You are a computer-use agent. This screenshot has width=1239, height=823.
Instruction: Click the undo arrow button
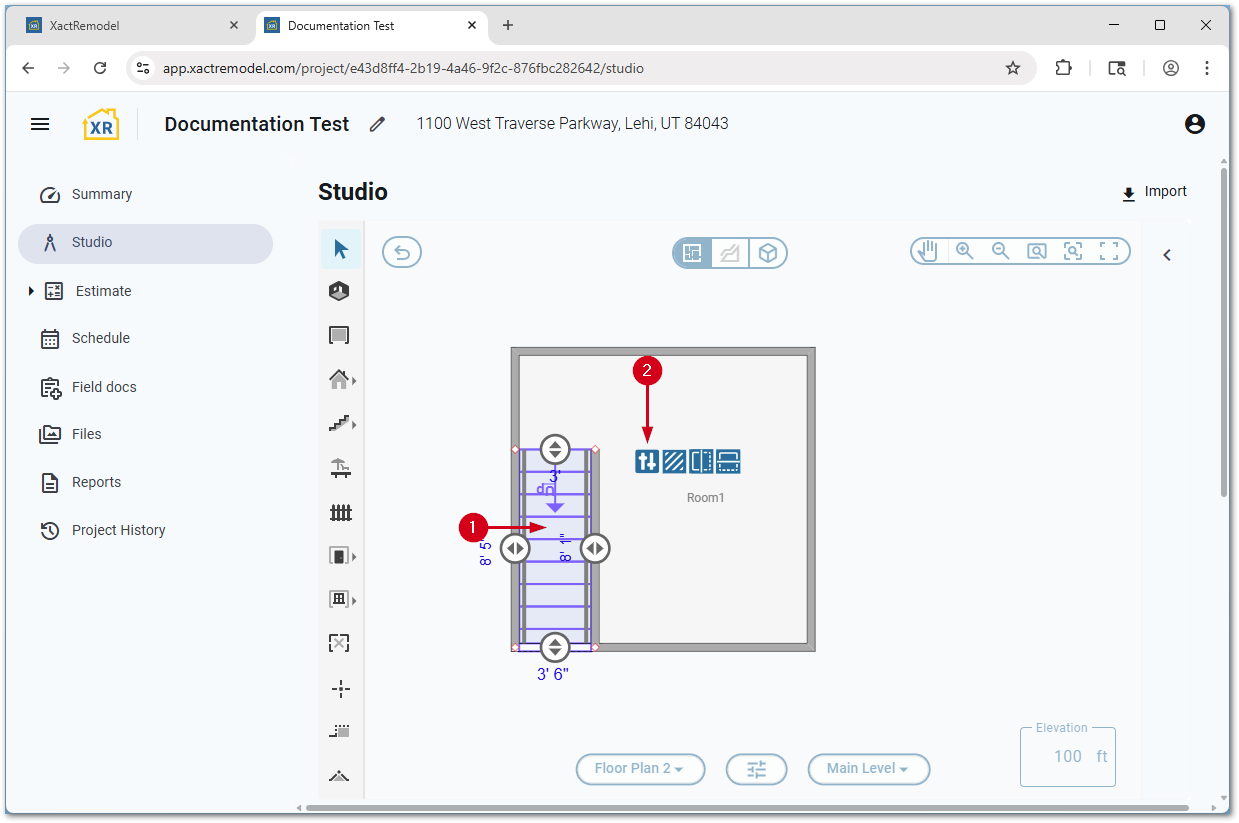pos(402,253)
